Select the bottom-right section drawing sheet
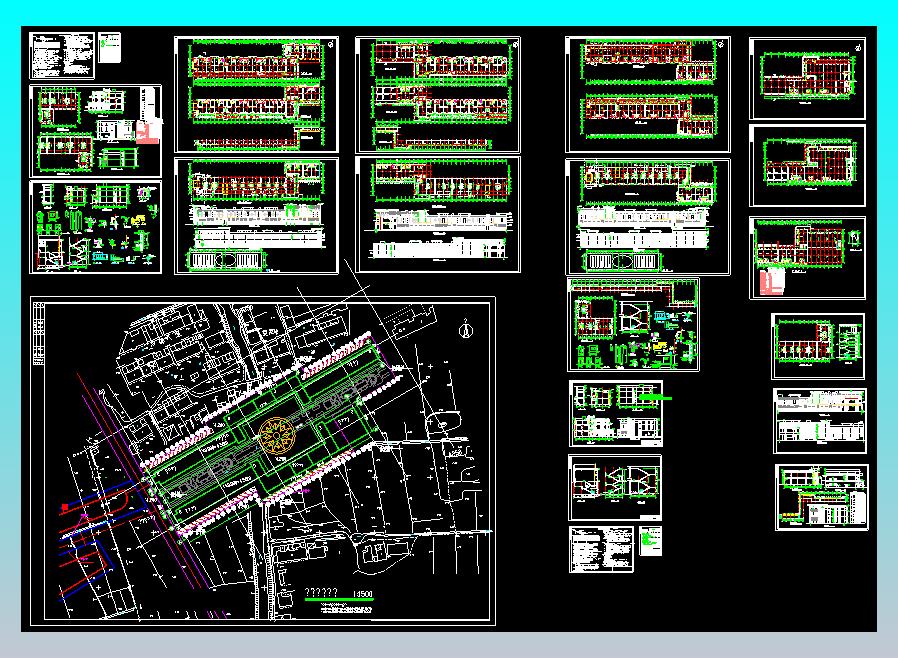Screen dimensions: 898x658 (821, 498)
